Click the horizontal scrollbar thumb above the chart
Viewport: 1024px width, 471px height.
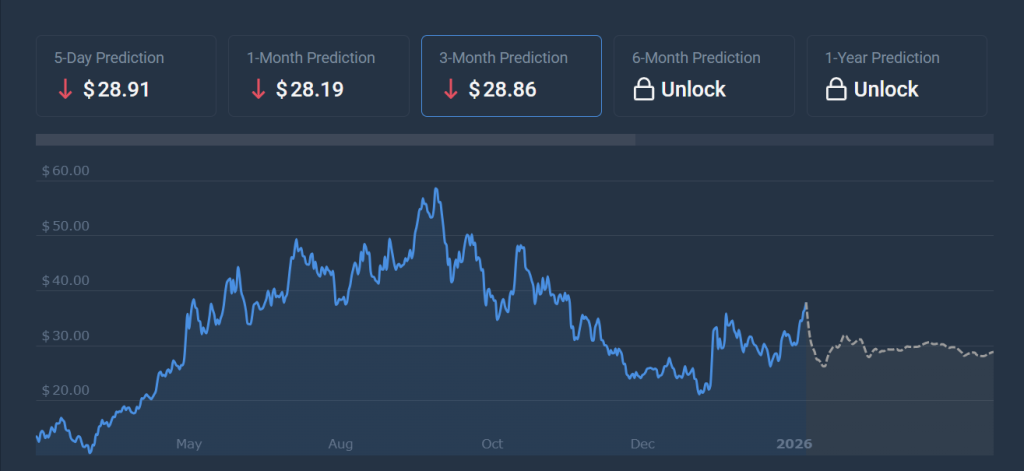(335, 140)
